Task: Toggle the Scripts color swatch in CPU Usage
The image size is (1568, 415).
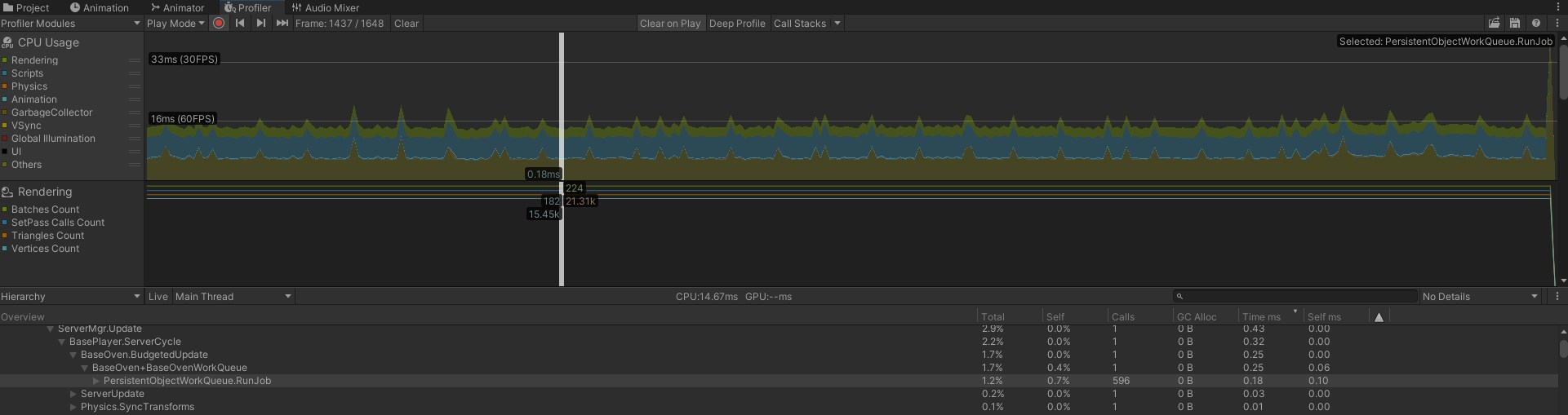Action: (x=5, y=73)
